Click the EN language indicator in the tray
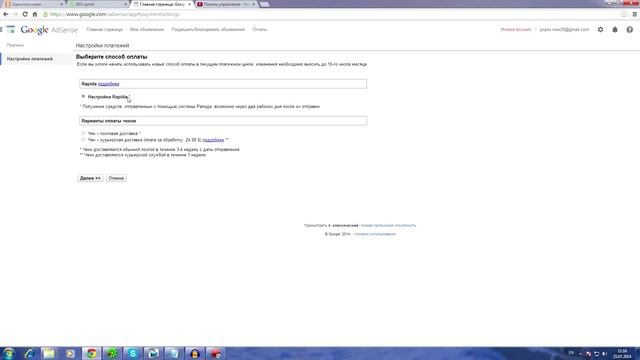This screenshot has width=640, height=360. [571, 353]
